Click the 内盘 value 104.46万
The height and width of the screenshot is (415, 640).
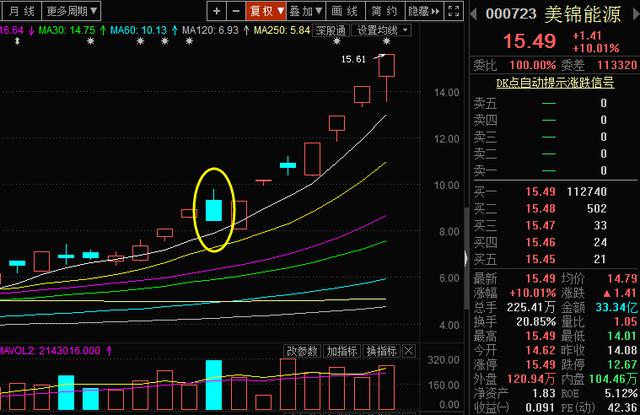pyautogui.click(x=613, y=379)
